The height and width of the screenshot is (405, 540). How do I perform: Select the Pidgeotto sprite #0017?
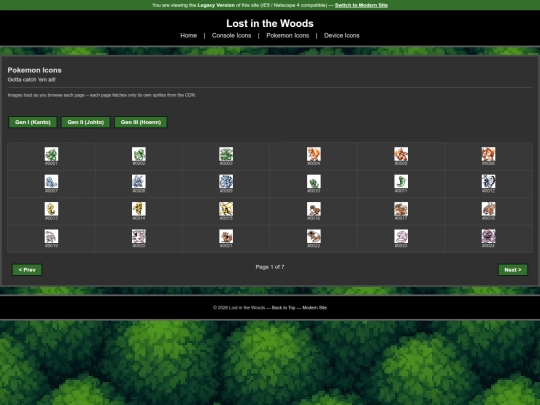pos(401,209)
